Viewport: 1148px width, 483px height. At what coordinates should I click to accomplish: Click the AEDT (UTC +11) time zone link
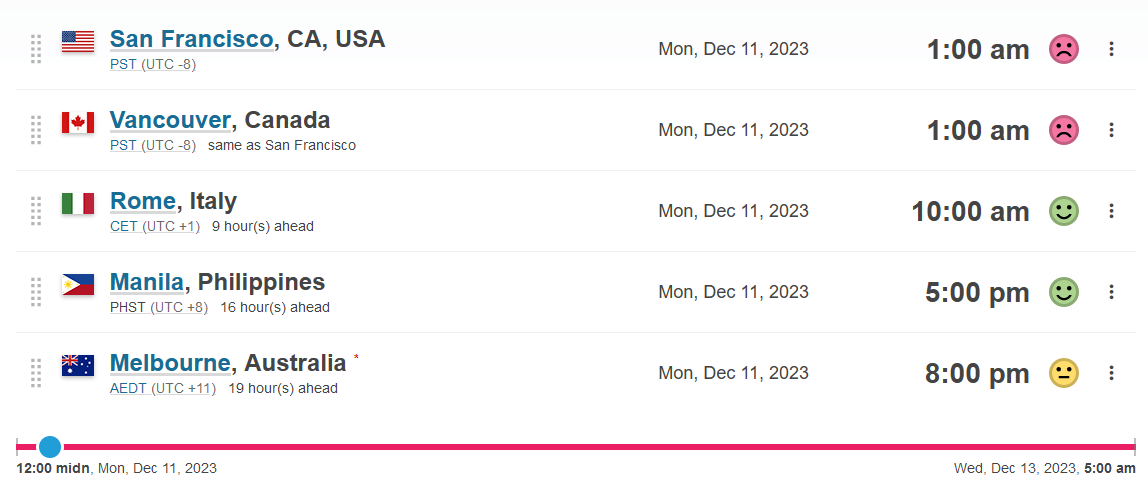pos(163,388)
